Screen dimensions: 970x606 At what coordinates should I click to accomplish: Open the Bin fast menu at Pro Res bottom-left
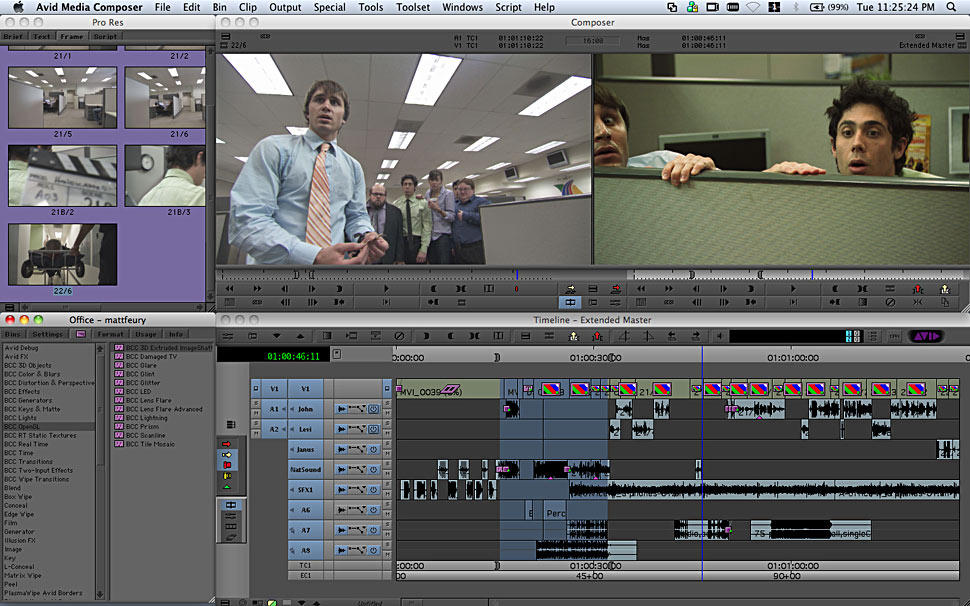(x=9, y=307)
